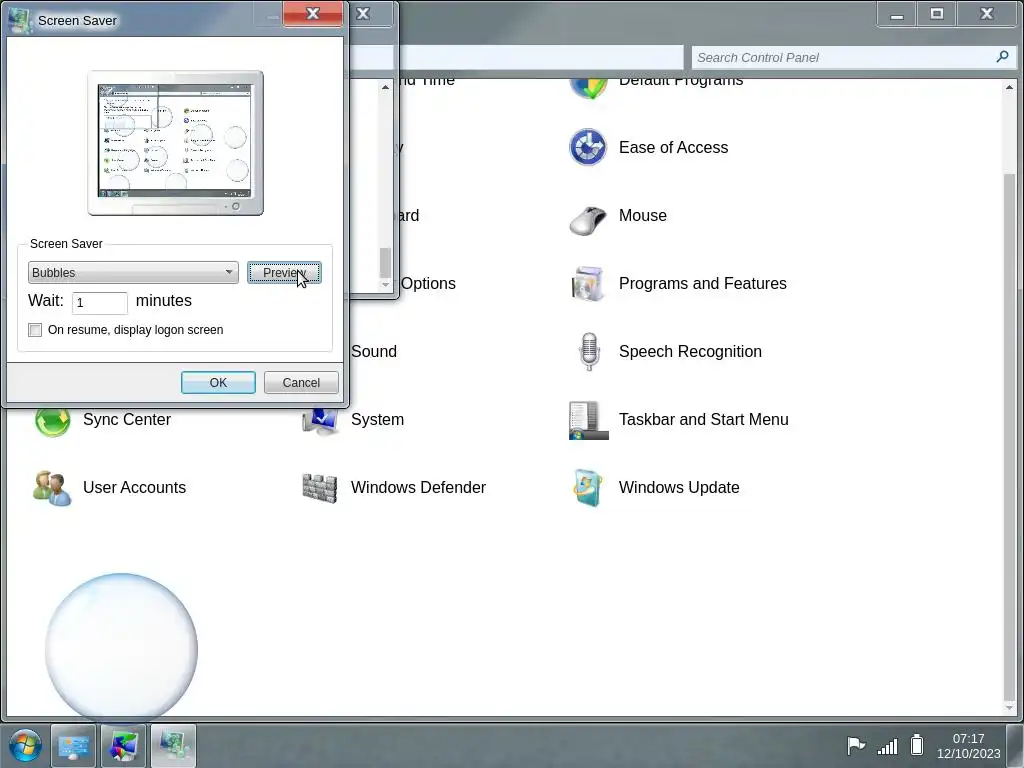
Task: Open Sync Center green icon
Action: [x=52, y=421]
